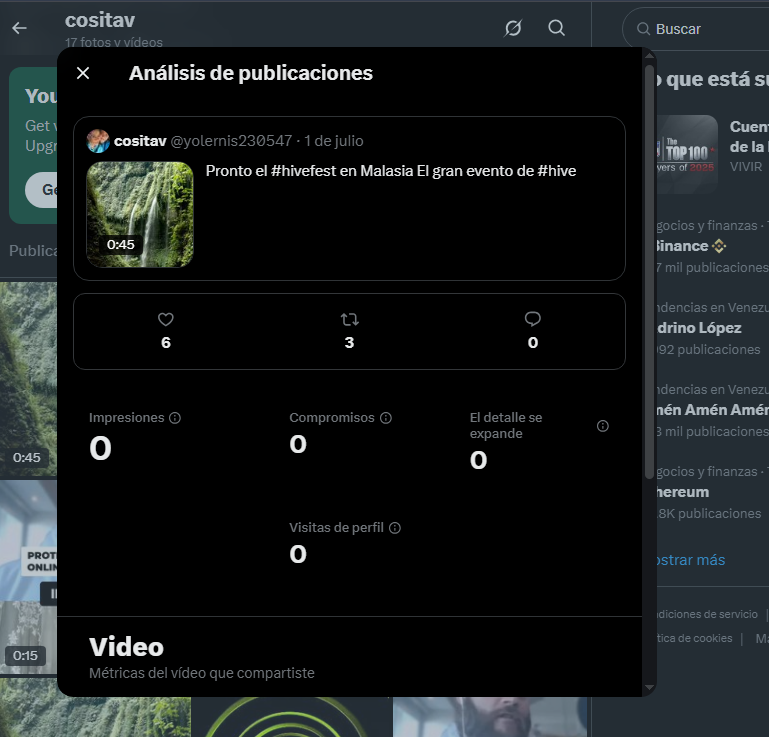
Task: Click the back arrow beside cositav
Action: pyautogui.click(x=19, y=28)
